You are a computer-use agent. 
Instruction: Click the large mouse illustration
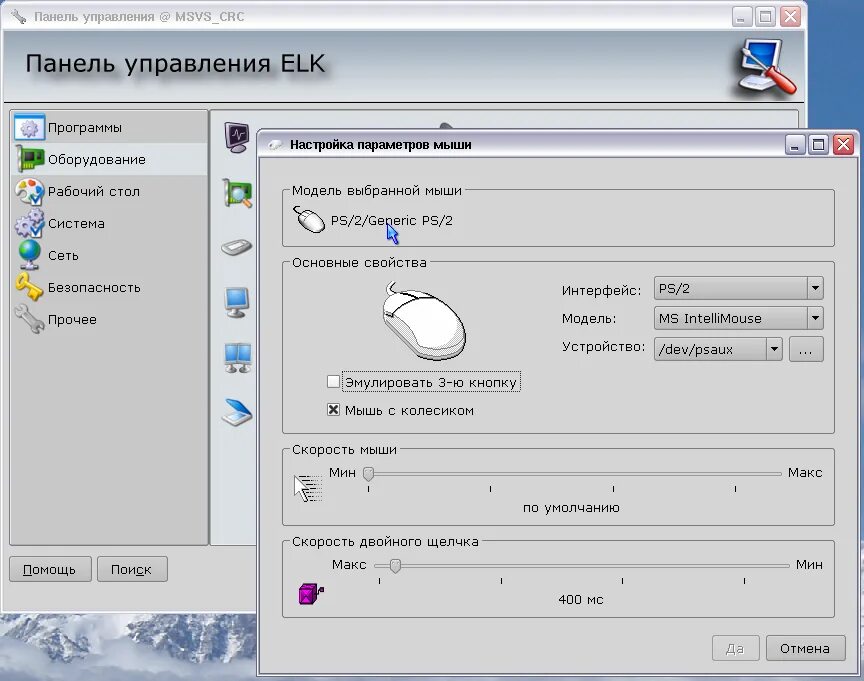click(x=423, y=320)
